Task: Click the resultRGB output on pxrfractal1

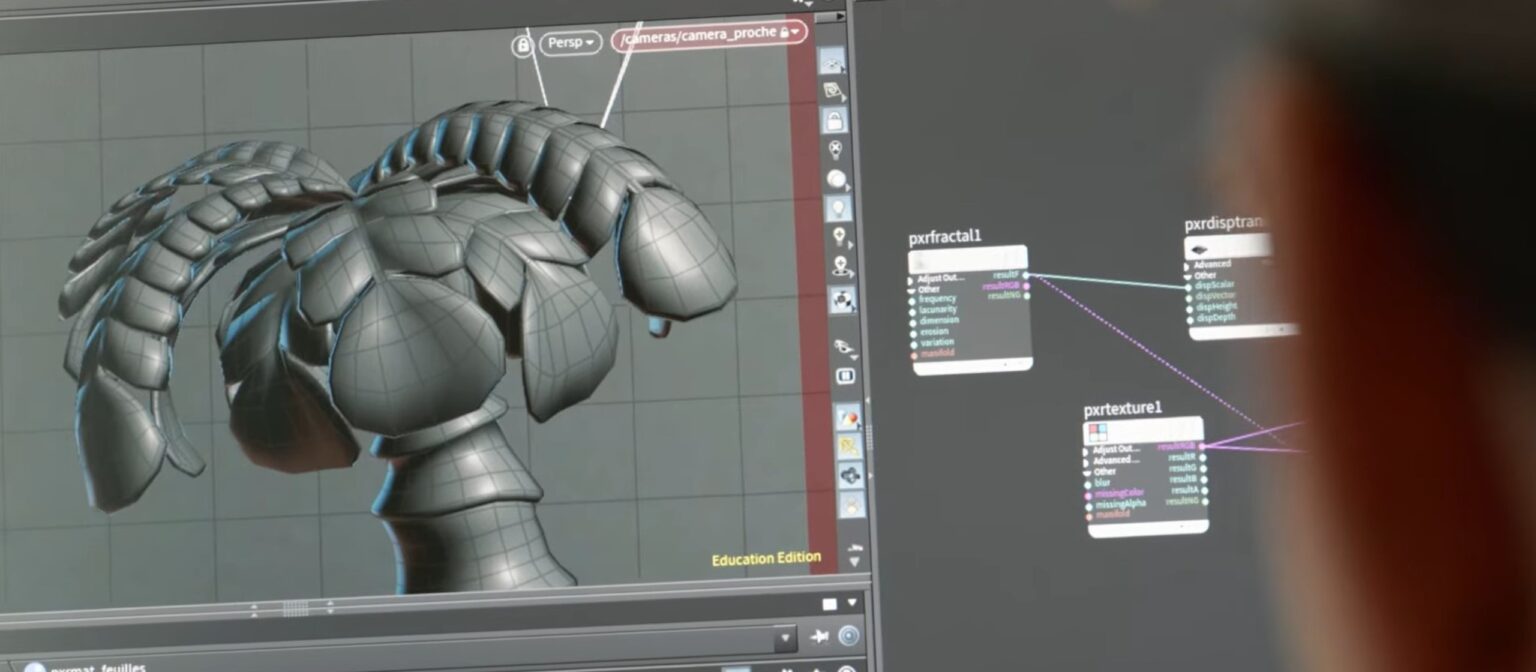Action: [1027, 285]
